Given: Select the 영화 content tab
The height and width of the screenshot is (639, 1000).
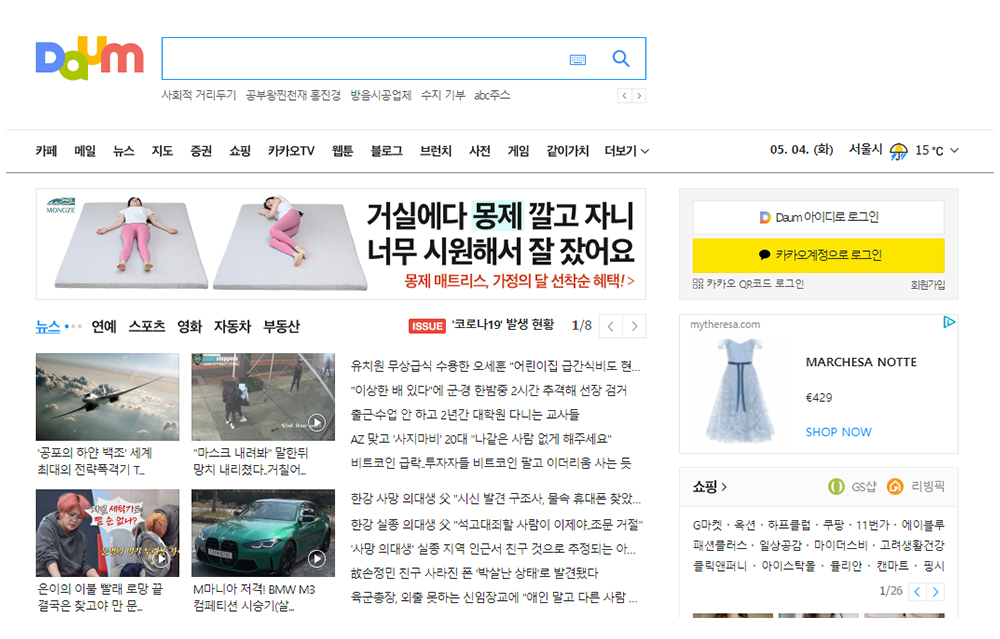Looking at the screenshot, I should pos(189,327).
